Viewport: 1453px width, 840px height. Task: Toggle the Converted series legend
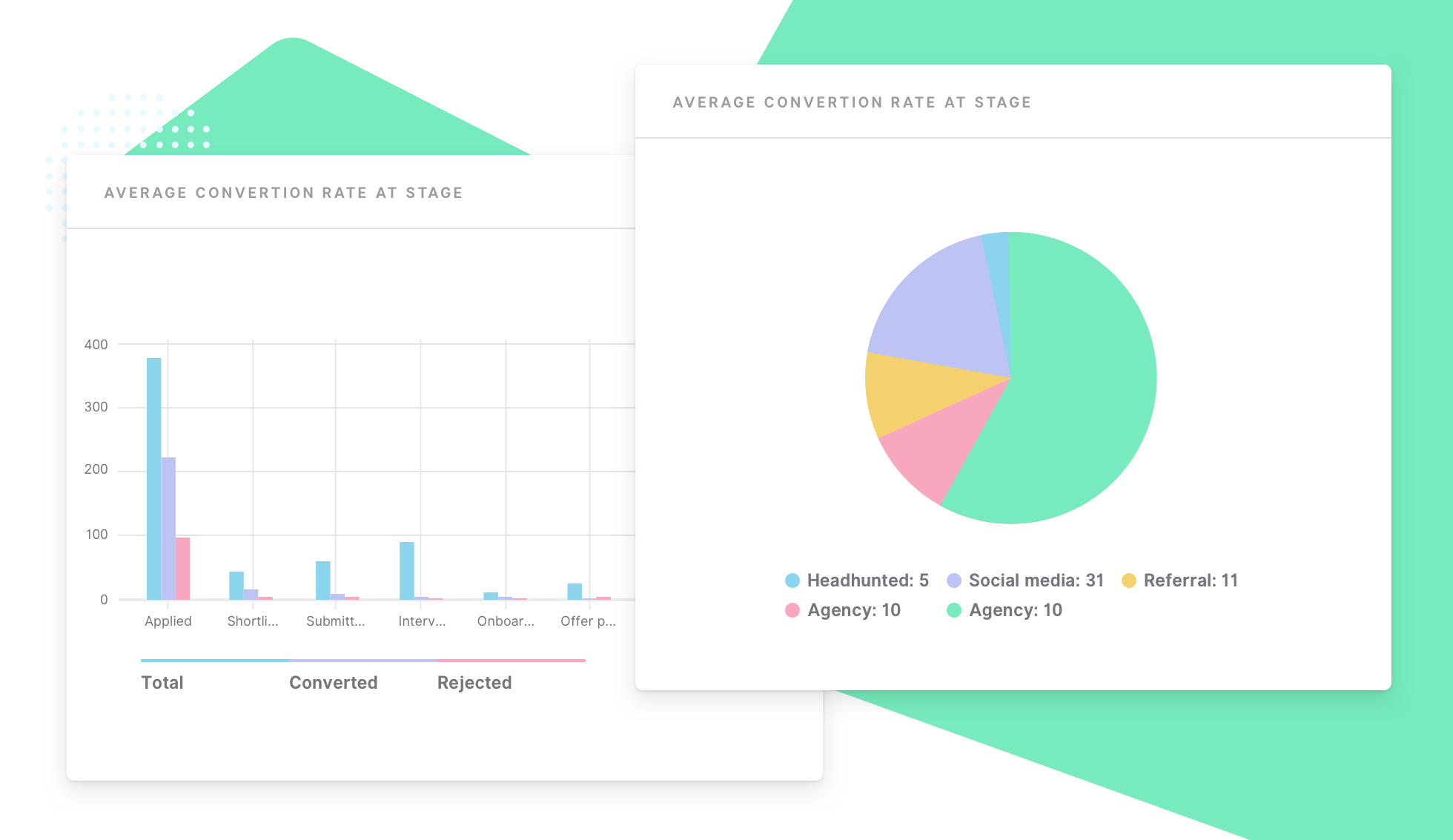(x=333, y=682)
